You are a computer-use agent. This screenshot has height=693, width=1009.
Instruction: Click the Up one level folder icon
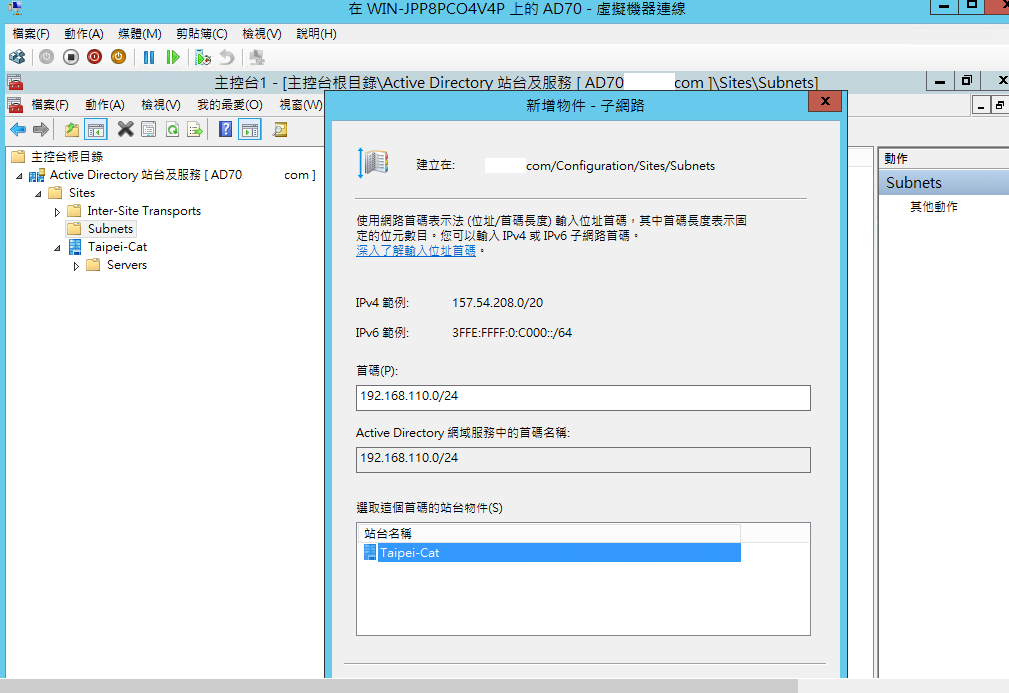[x=71, y=130]
